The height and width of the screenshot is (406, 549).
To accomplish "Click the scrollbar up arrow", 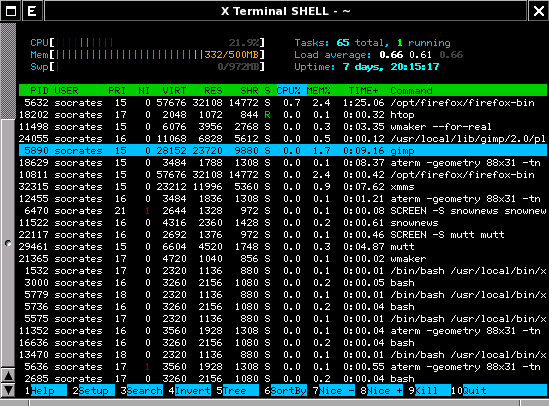I will click(8, 376).
